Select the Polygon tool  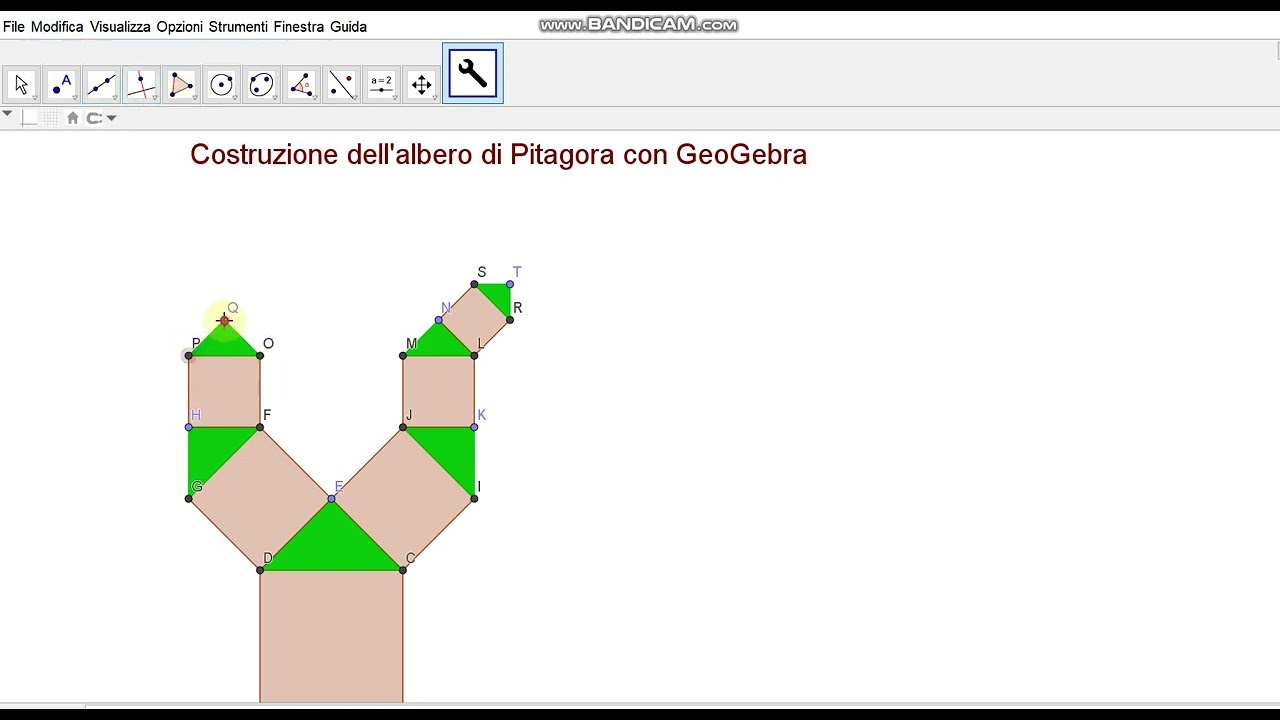pos(181,85)
